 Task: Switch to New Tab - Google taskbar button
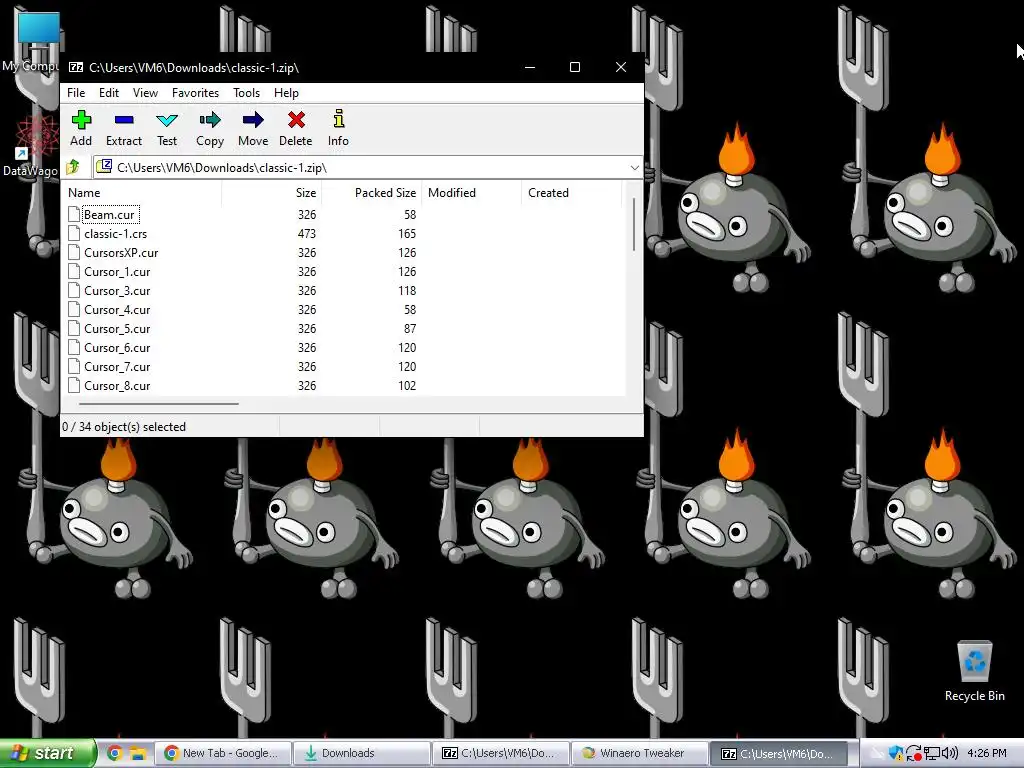(x=223, y=753)
